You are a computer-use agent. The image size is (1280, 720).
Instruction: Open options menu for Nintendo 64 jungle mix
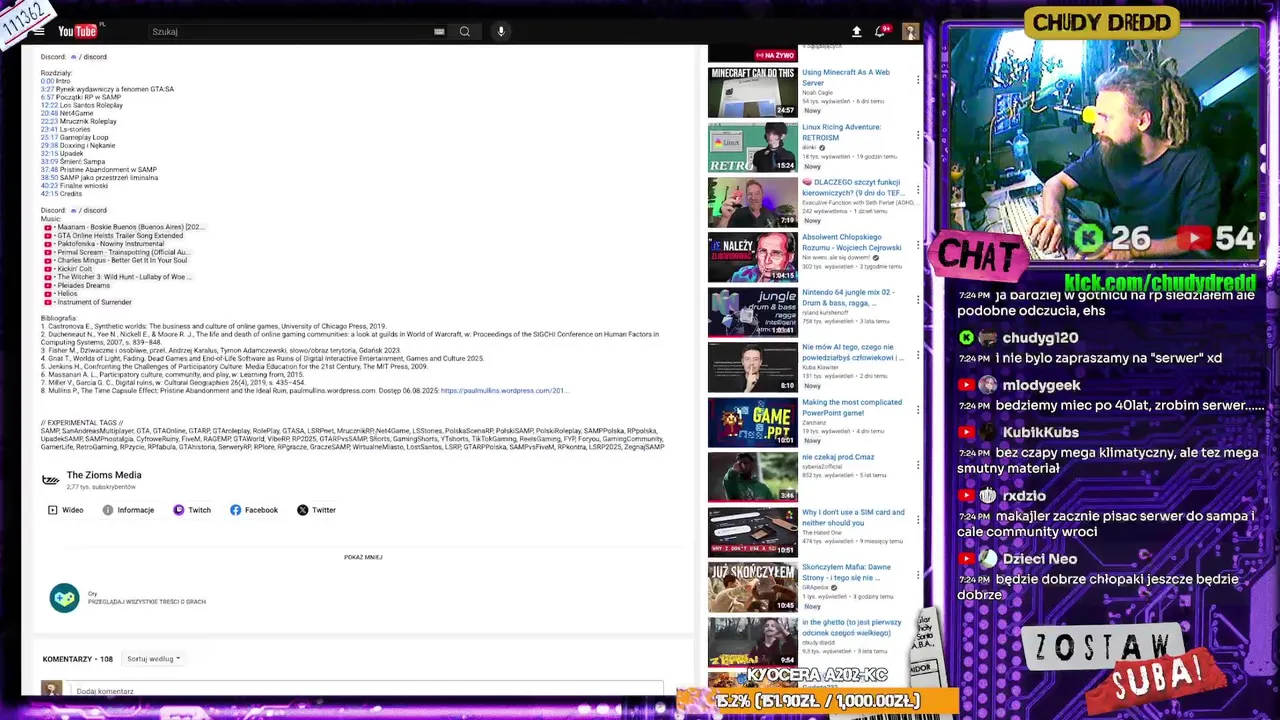(918, 300)
